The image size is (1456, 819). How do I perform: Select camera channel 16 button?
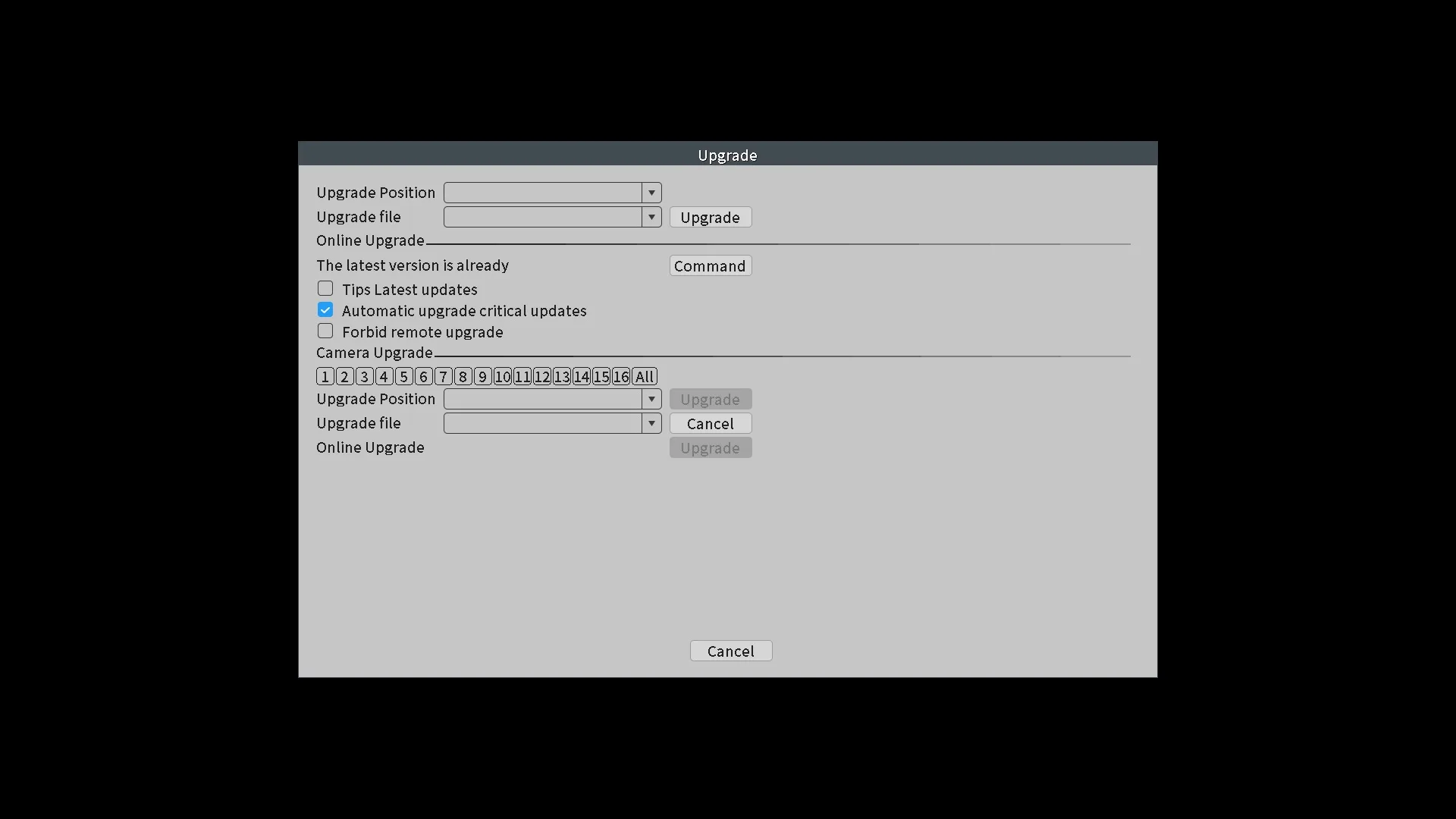620,377
